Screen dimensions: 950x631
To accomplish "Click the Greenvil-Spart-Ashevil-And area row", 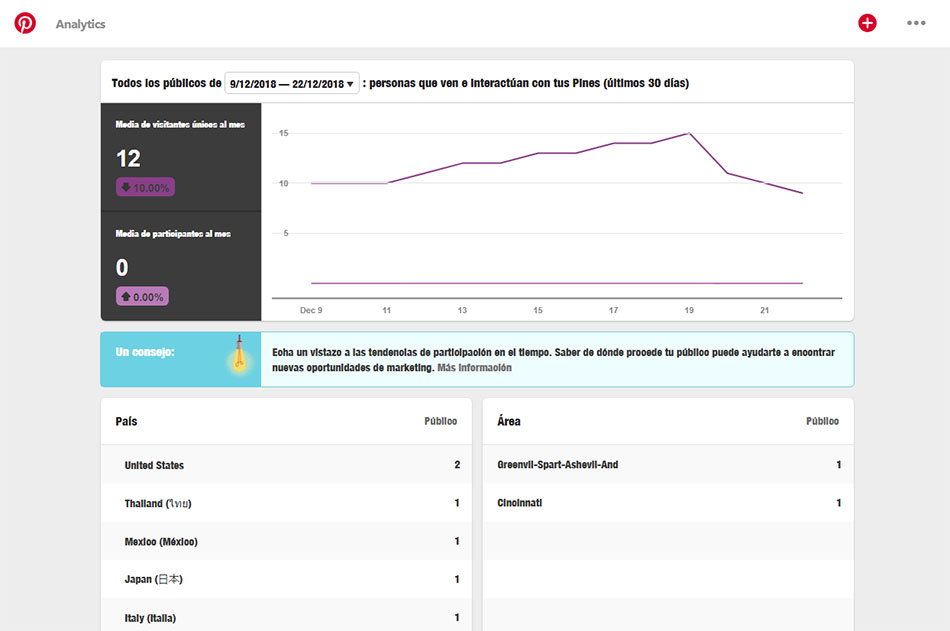I will pyautogui.click(x=667, y=465).
